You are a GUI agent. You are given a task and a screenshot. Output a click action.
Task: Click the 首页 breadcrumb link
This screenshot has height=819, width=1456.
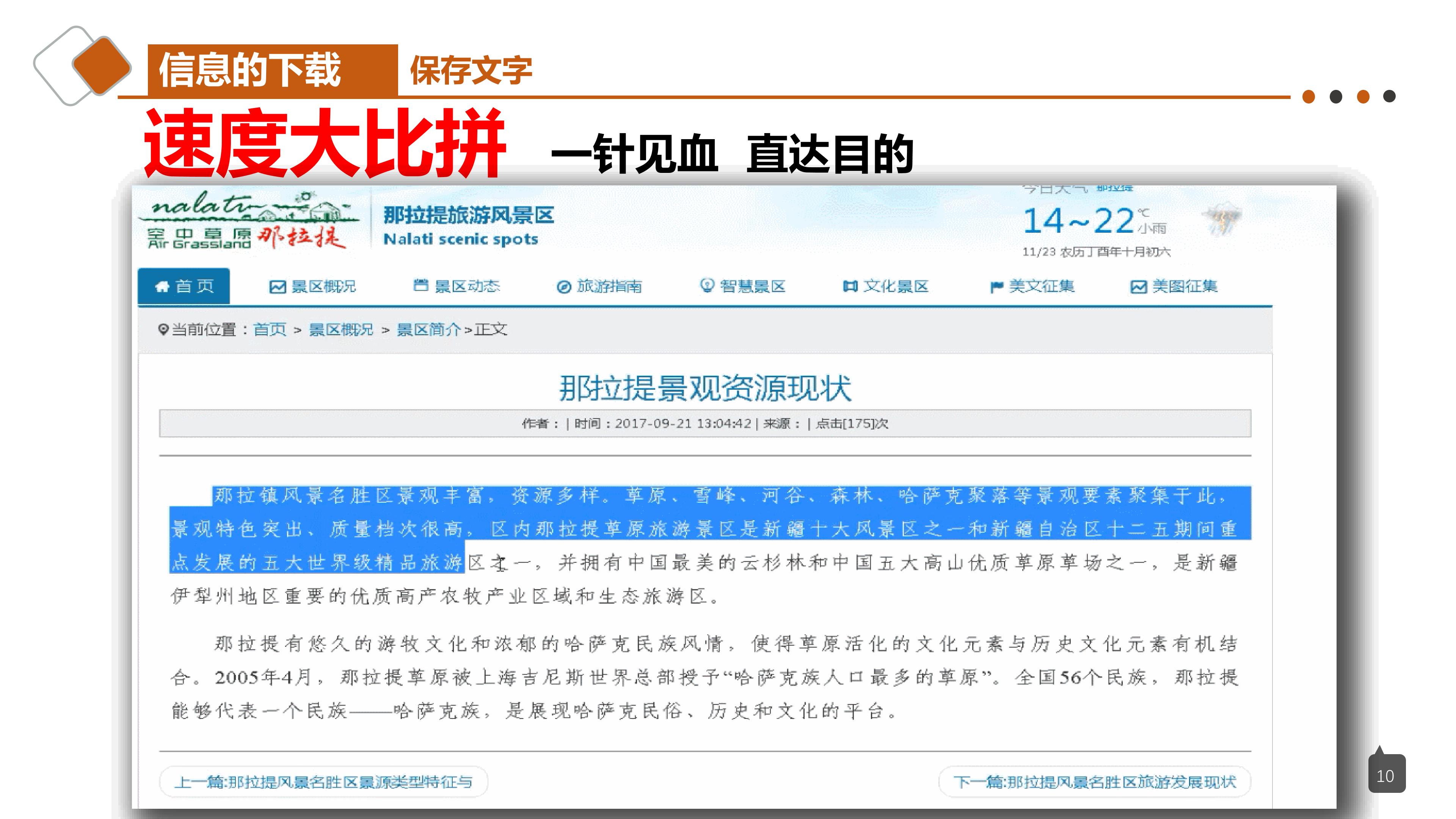coord(270,329)
